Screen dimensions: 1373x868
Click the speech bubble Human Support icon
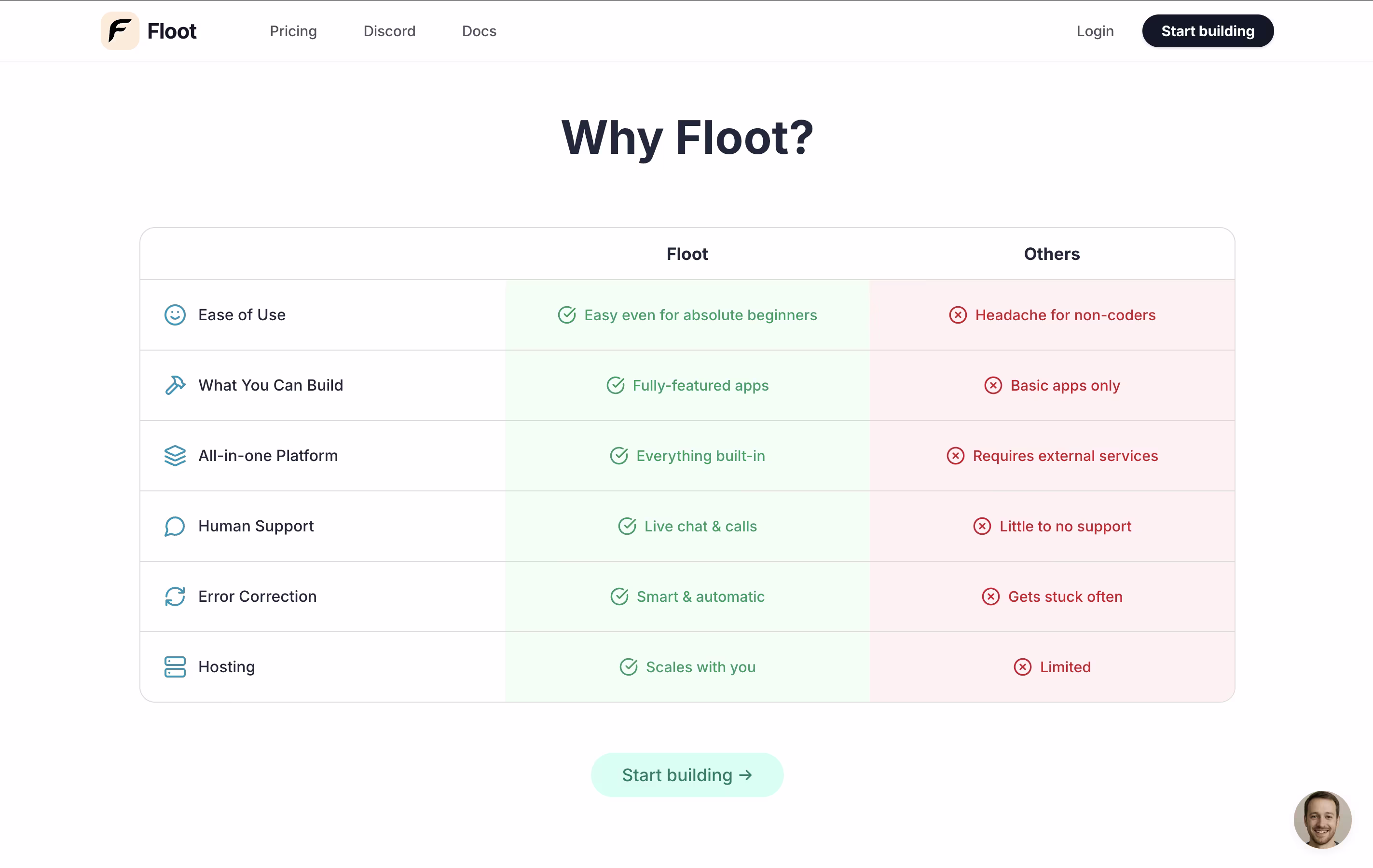point(175,526)
